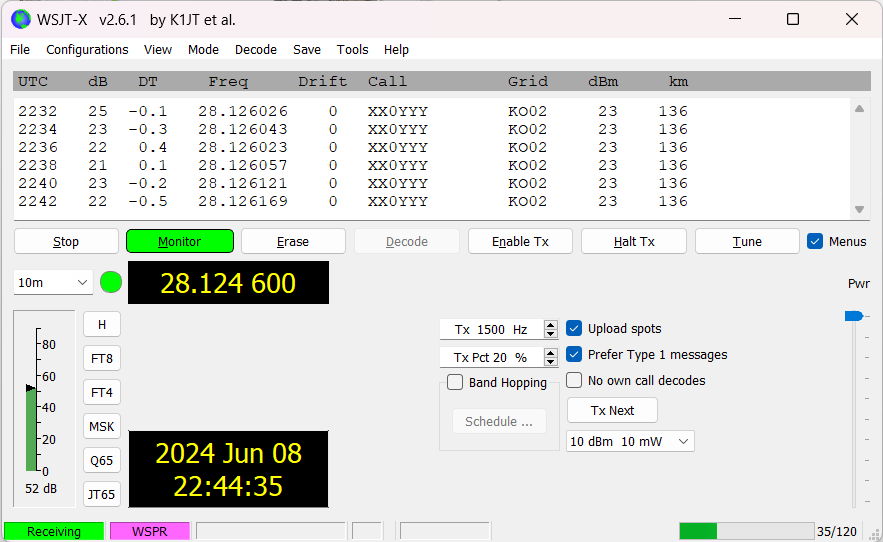This screenshot has height=542, width=883.
Task: Open the Save menu
Action: (x=307, y=50)
